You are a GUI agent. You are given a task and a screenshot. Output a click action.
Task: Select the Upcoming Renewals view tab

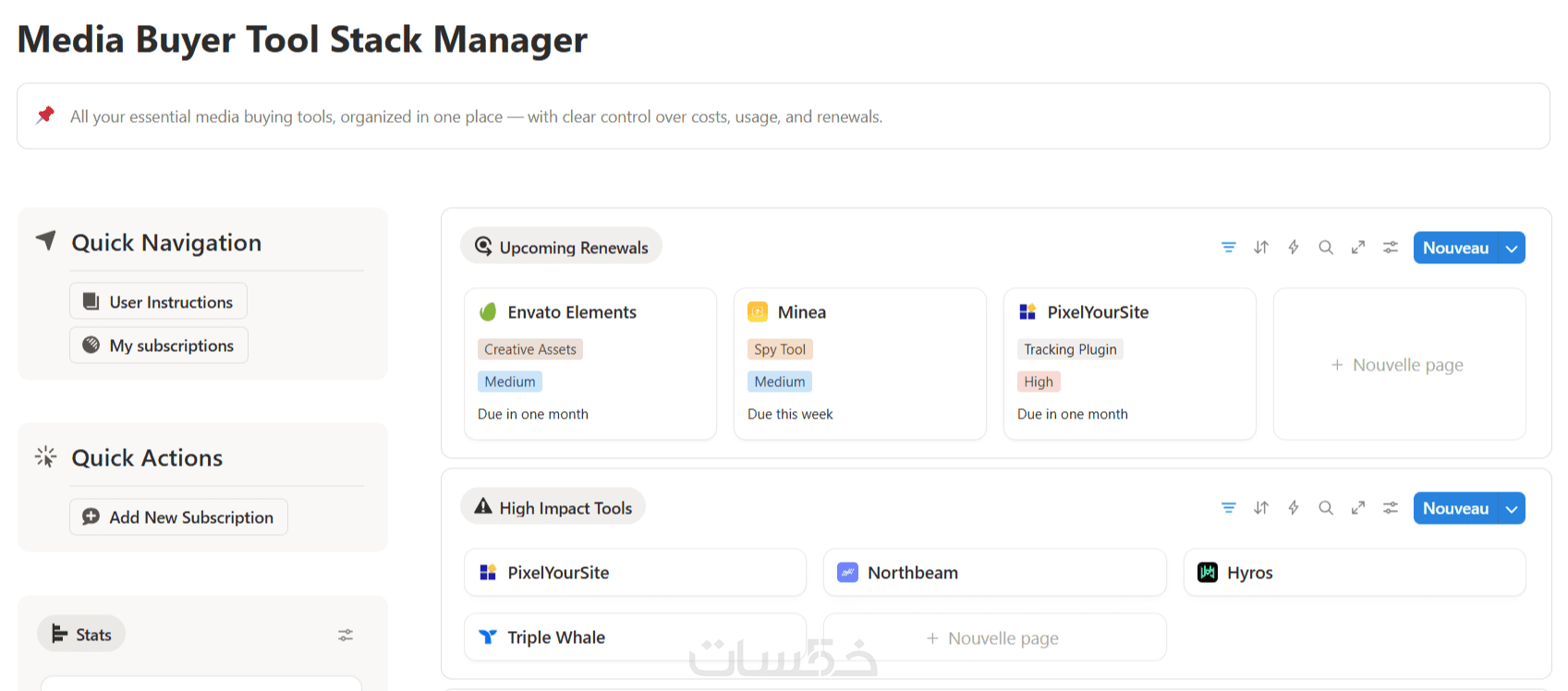coord(562,246)
